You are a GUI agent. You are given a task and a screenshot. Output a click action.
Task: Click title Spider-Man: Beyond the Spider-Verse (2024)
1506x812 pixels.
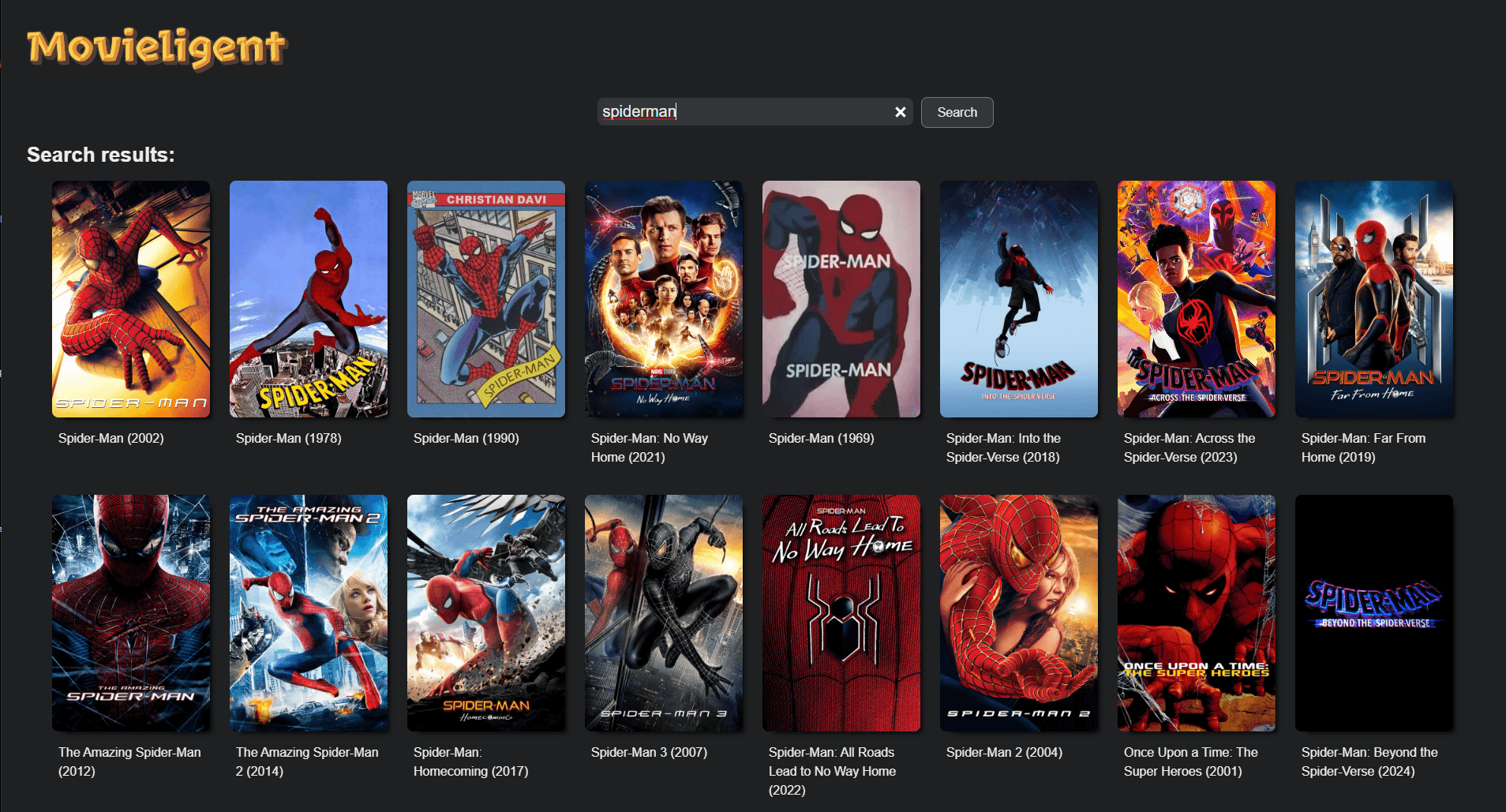[1369, 761]
